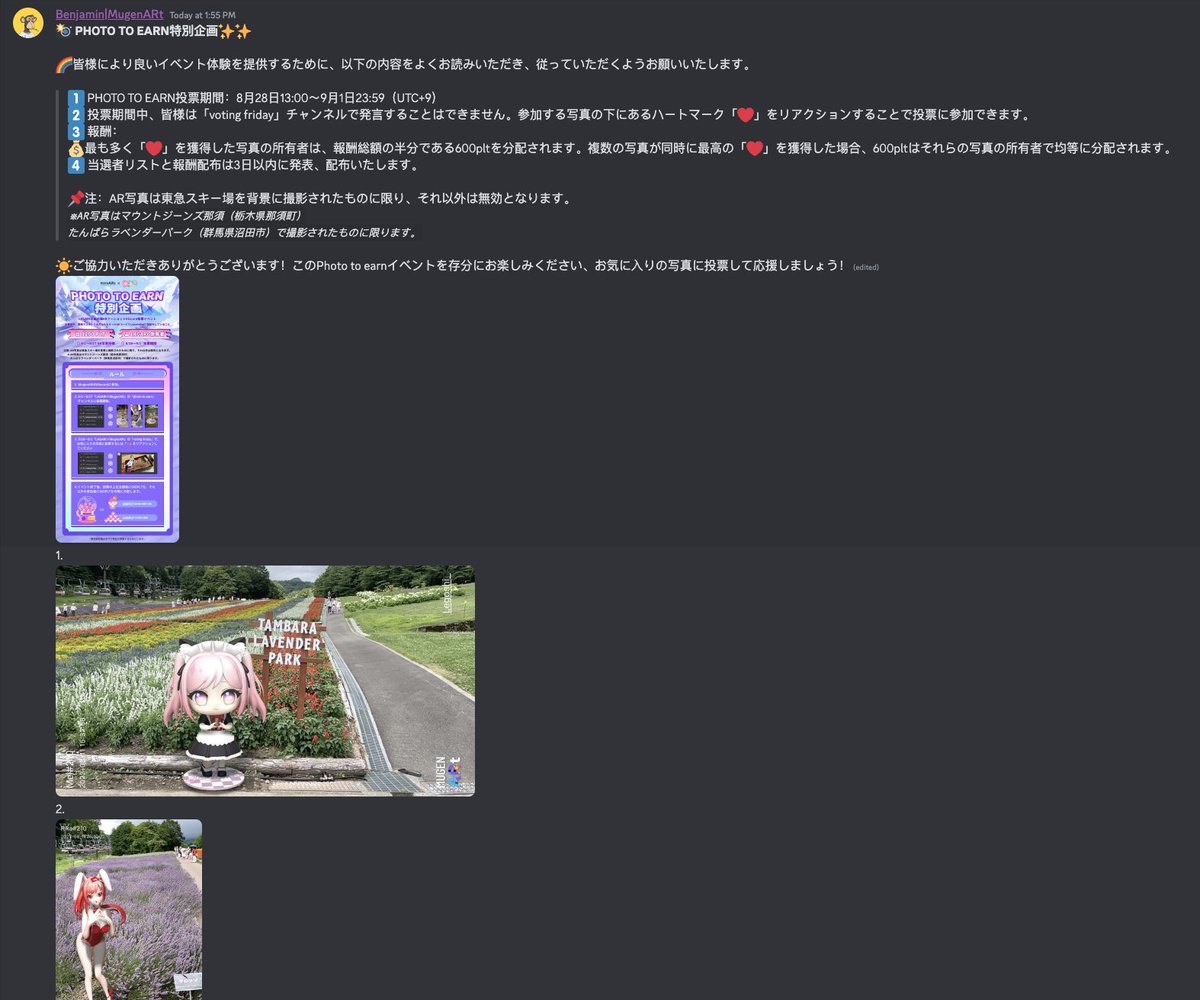Click the '(edited)' label
This screenshot has height=1000, width=1200.
pos(865,267)
